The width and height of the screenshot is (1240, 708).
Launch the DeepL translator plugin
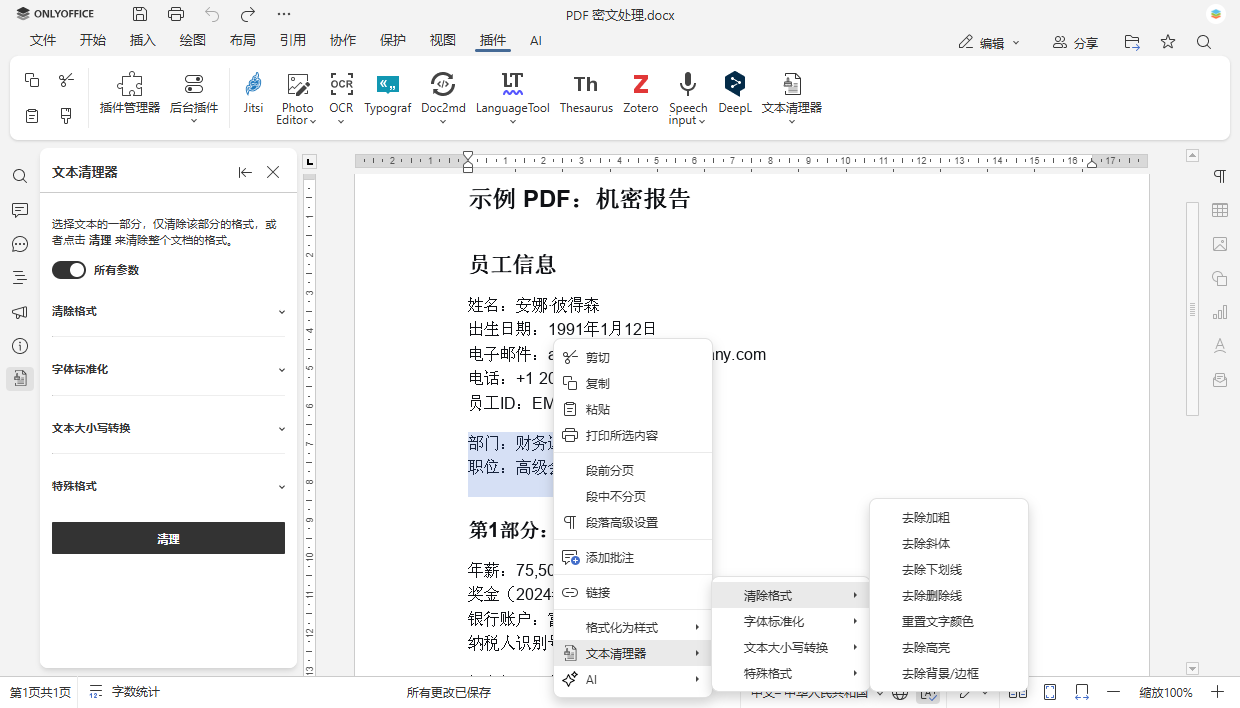734,96
